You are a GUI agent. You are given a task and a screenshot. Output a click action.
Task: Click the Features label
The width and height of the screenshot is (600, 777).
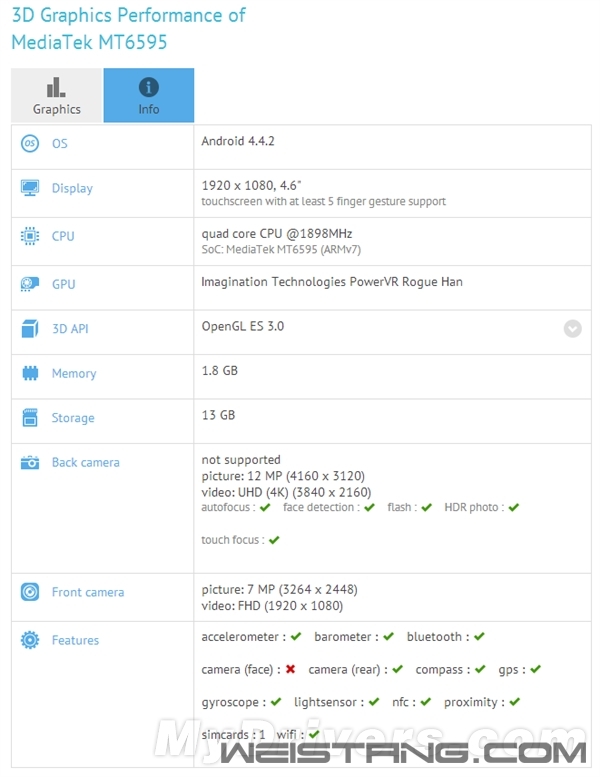75,640
